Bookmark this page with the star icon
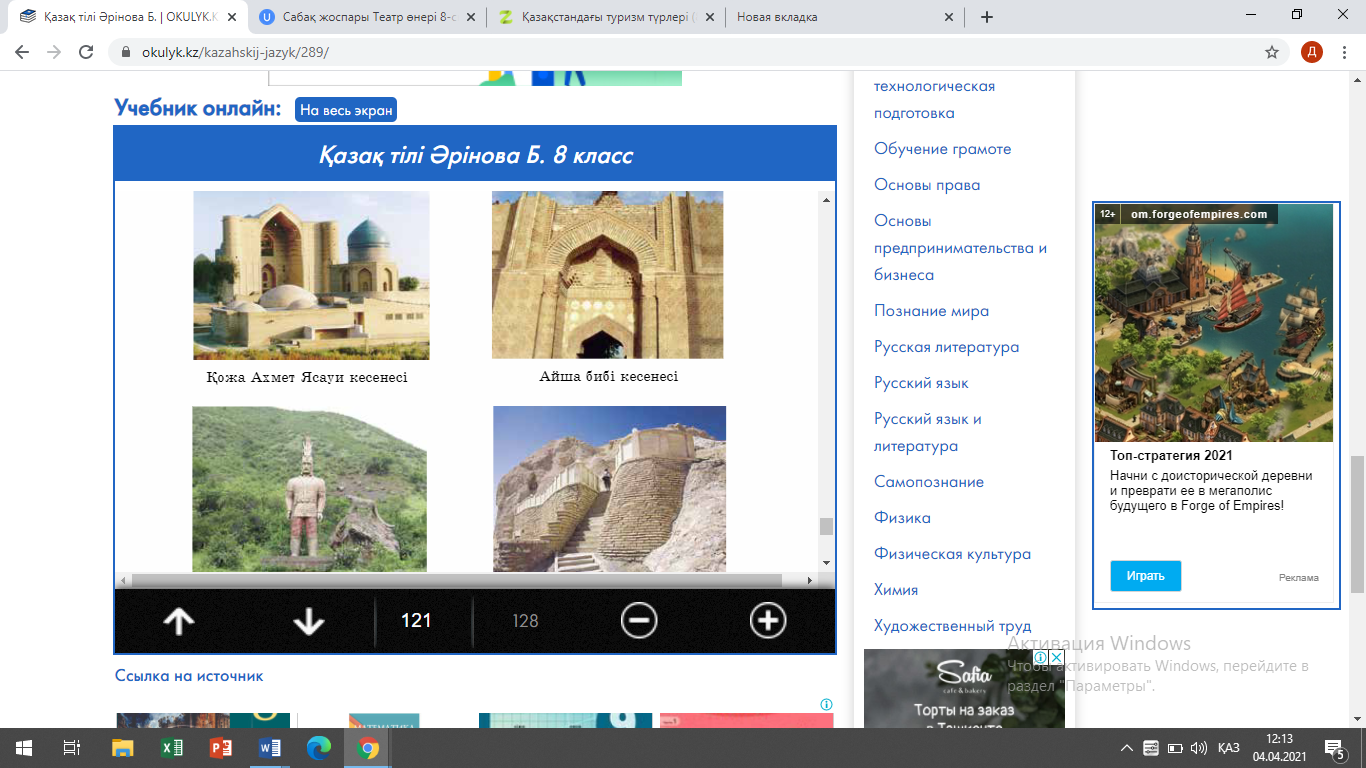Image resolution: width=1366 pixels, height=768 pixels. click(1272, 52)
